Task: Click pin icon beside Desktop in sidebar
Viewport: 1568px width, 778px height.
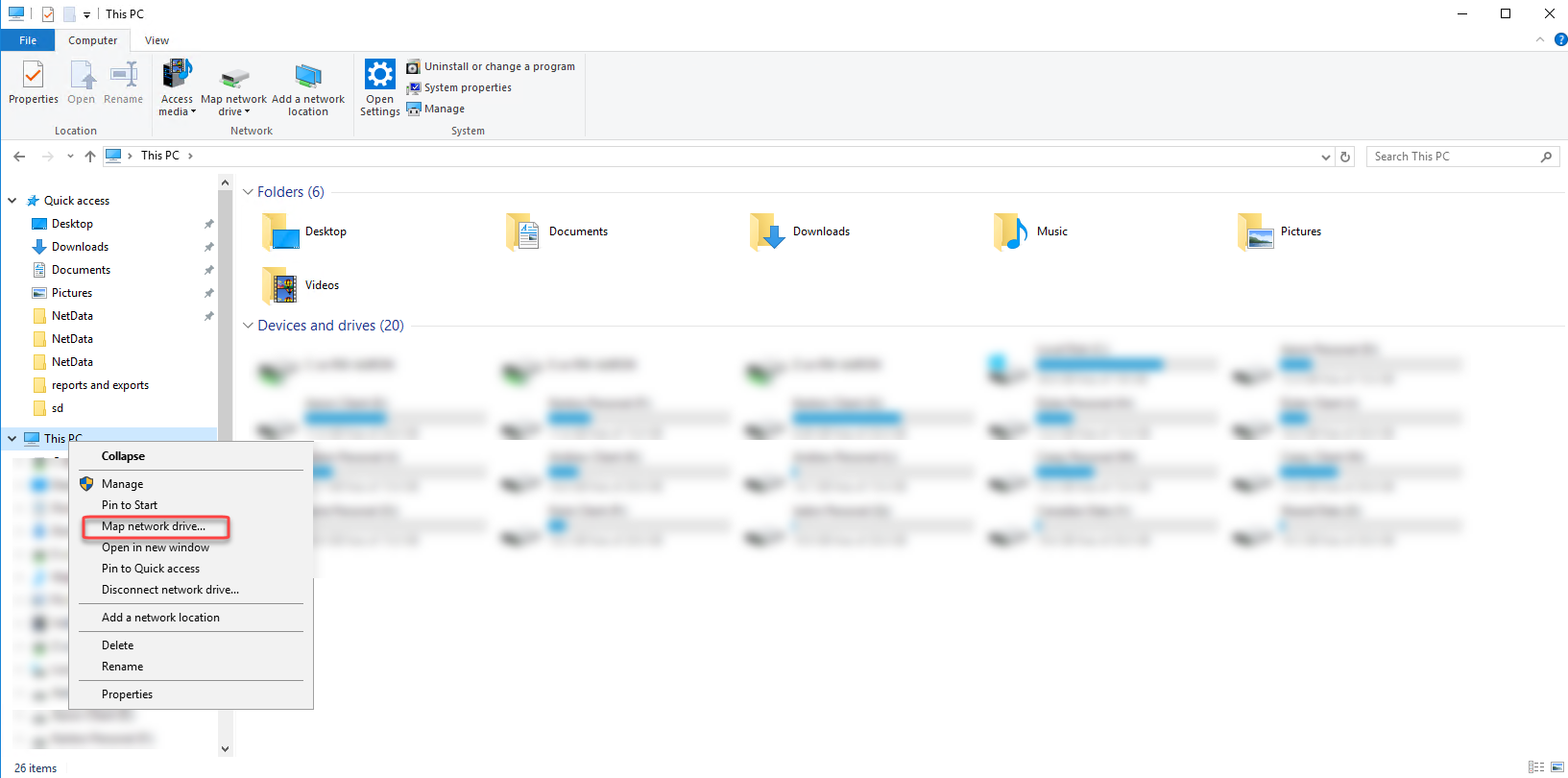Action: point(208,224)
